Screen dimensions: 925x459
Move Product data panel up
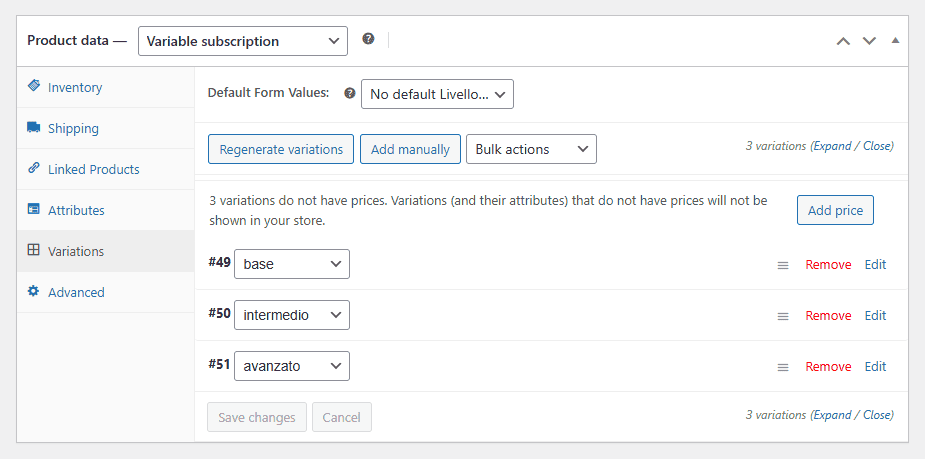tap(844, 41)
